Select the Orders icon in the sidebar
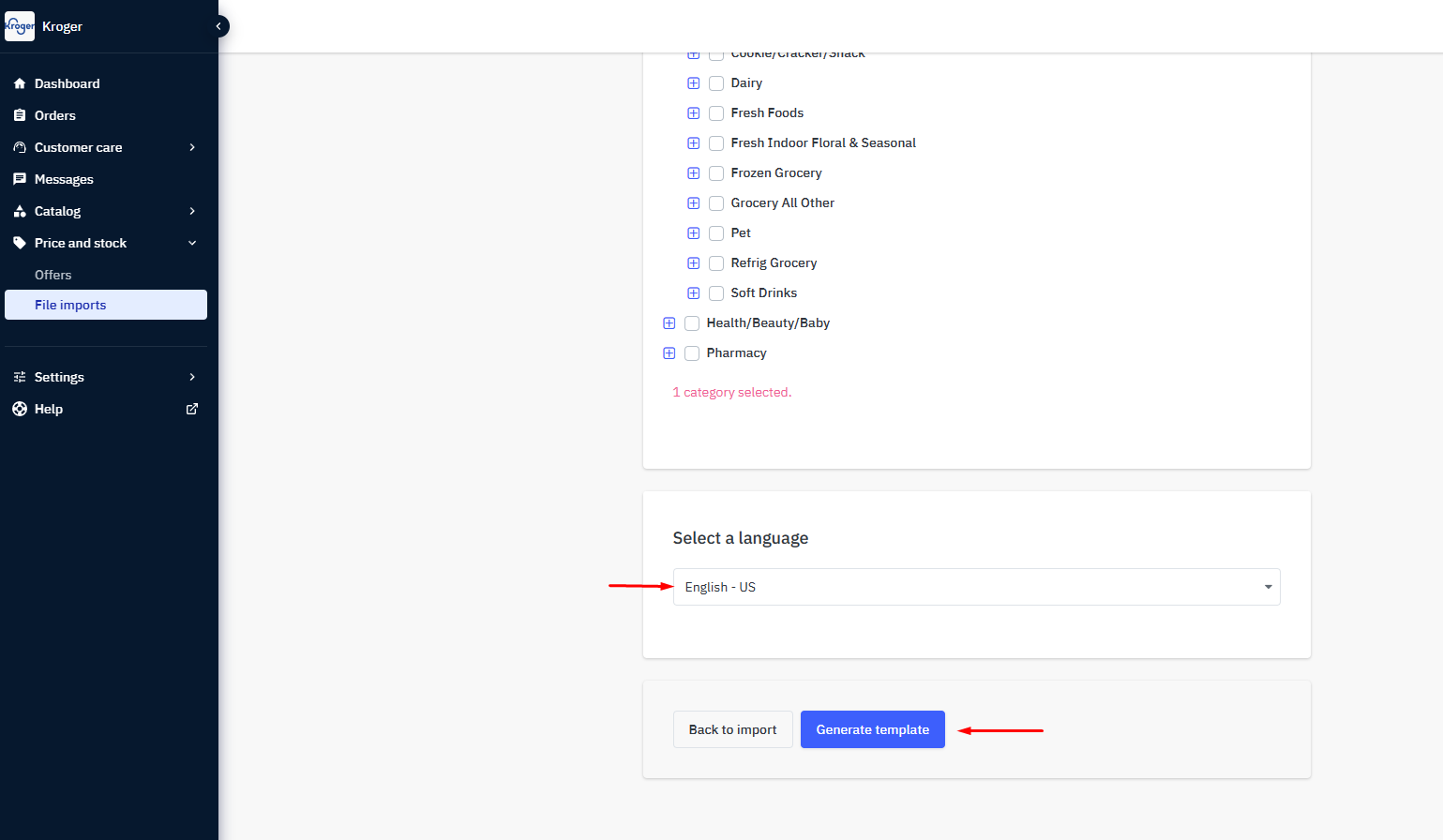Image resolution: width=1443 pixels, height=840 pixels. pos(20,115)
